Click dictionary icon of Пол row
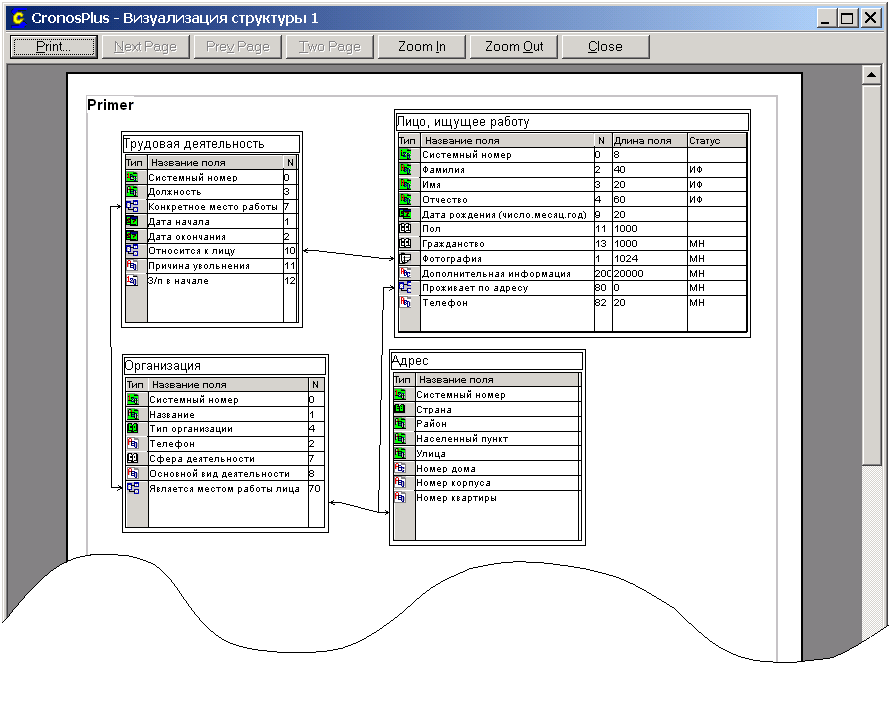The width and height of the screenshot is (890, 708). point(405,228)
